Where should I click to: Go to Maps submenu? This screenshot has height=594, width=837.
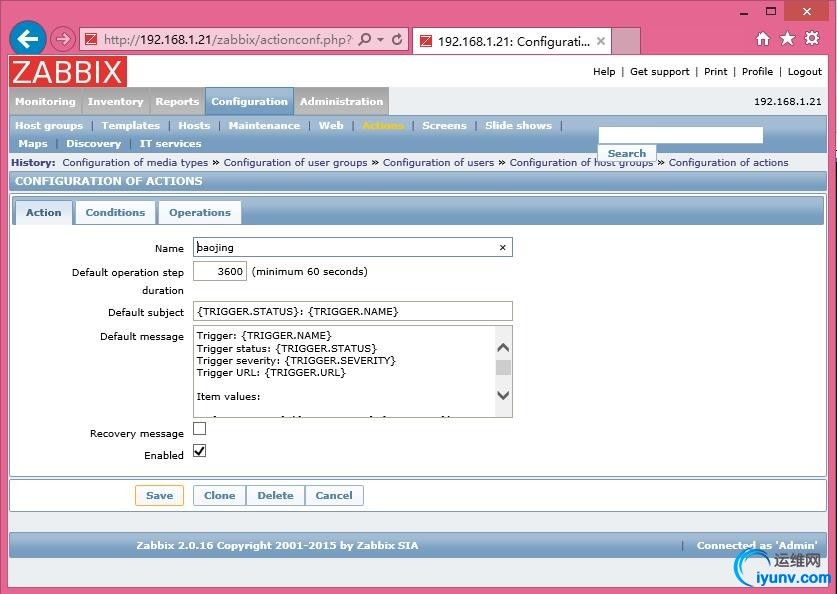pos(33,144)
